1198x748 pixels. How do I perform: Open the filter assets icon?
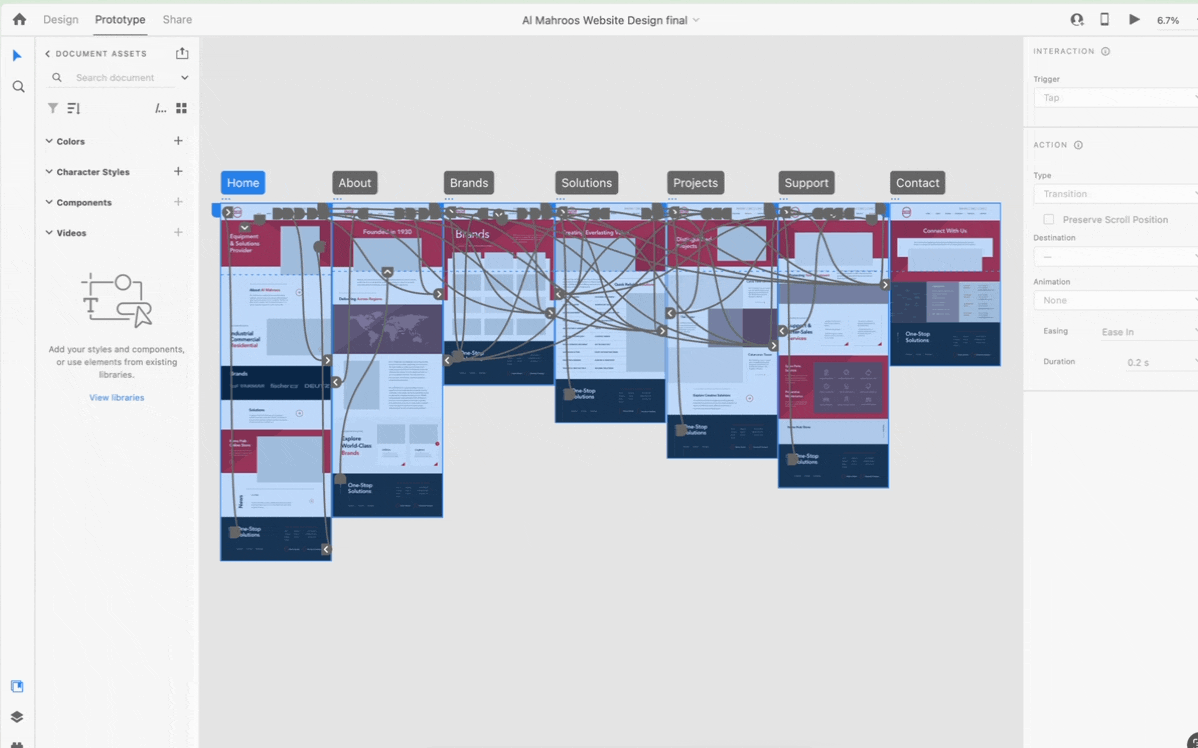(53, 108)
